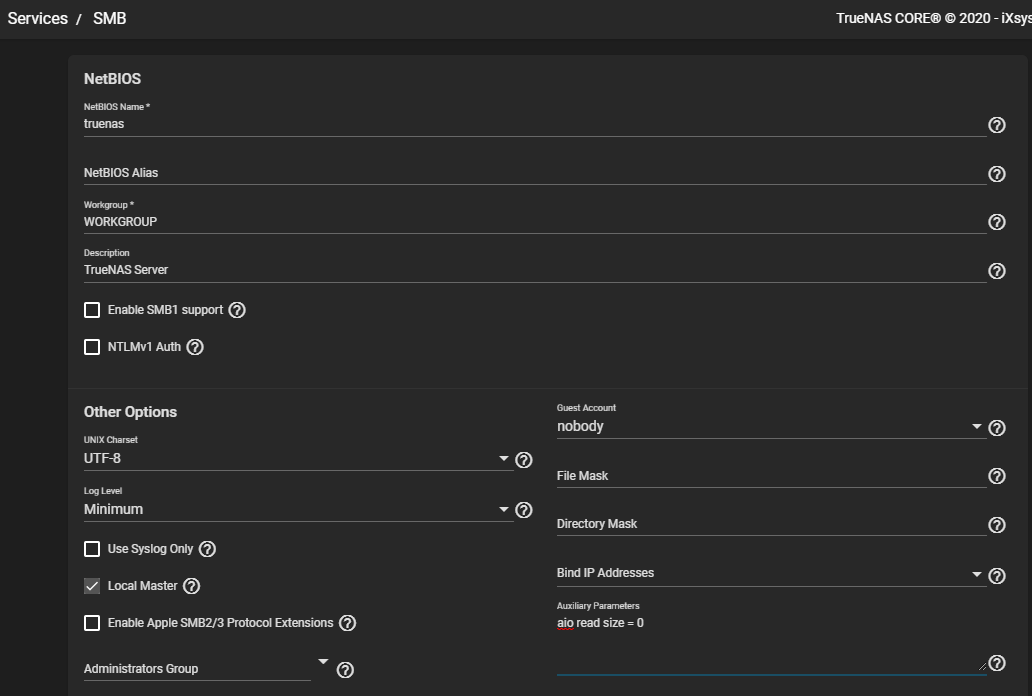Open the UNIX Charset dropdown
This screenshot has height=696, width=1032.
coord(297,458)
